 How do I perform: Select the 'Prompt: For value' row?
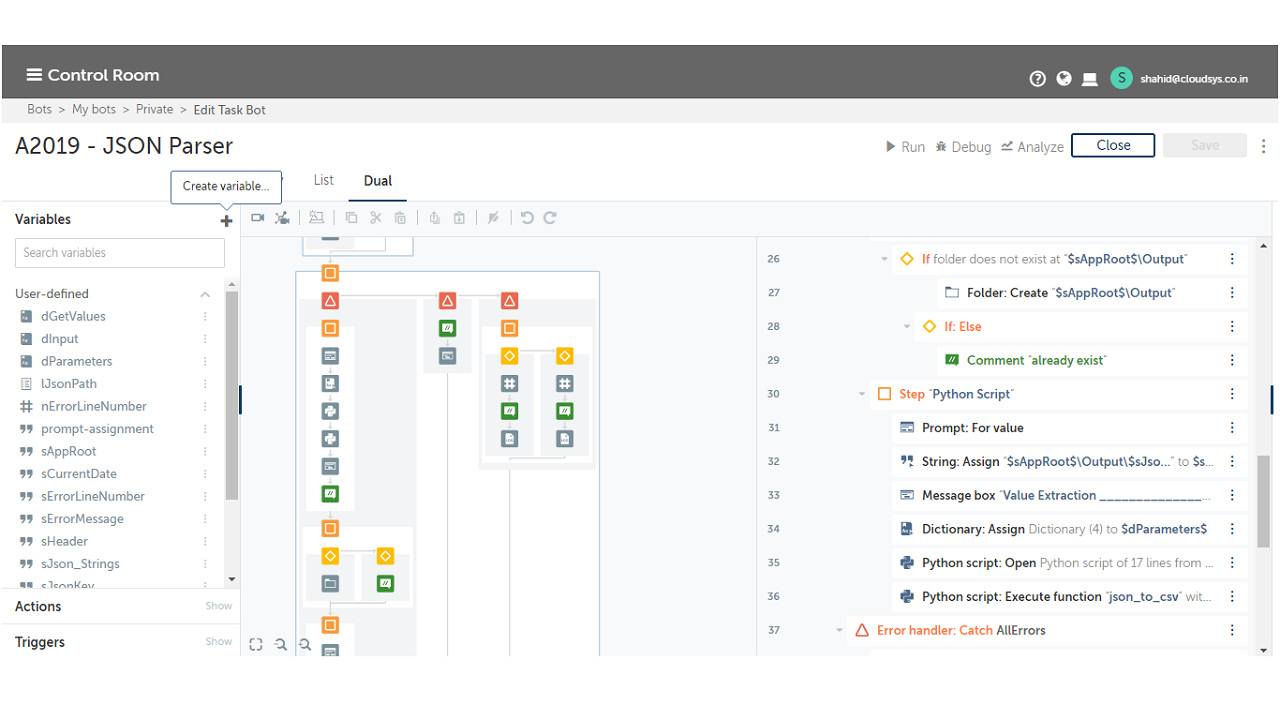(1070, 428)
